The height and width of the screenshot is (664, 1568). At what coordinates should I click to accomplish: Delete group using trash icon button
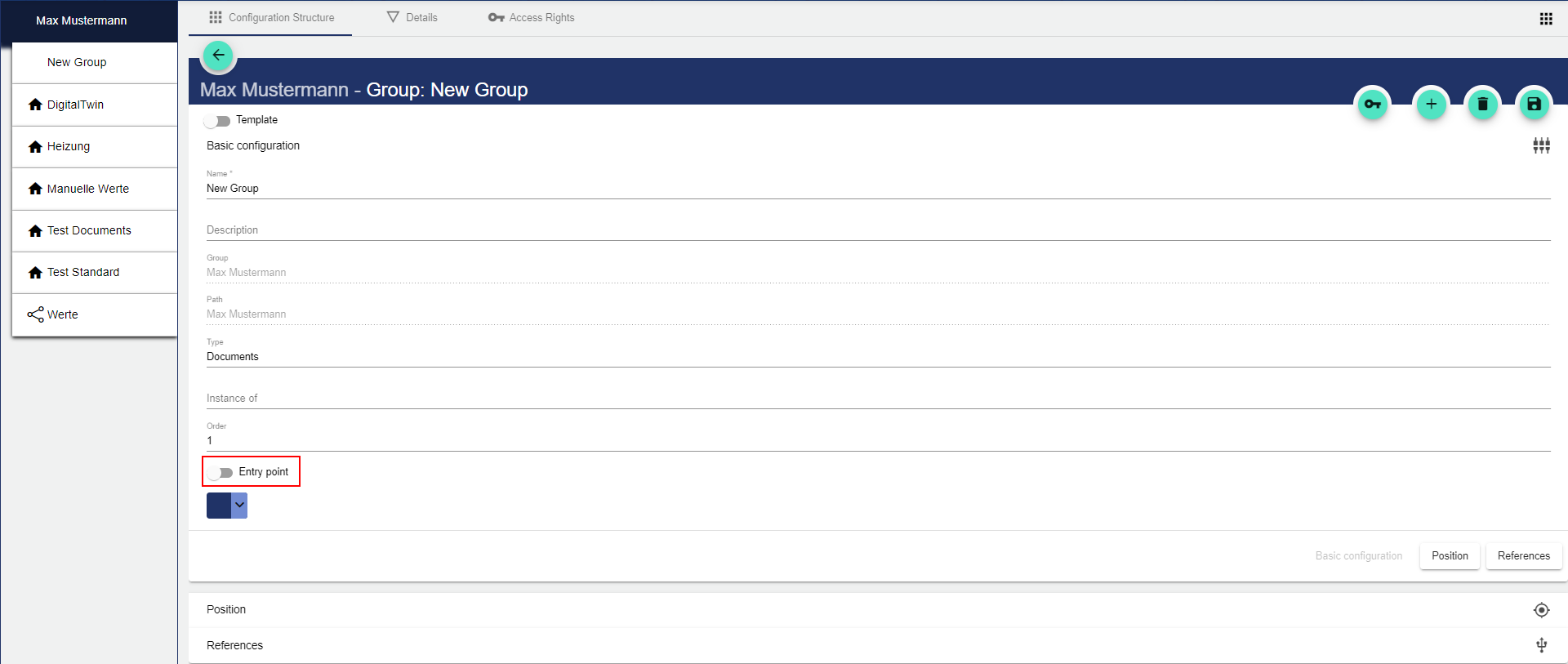[x=1482, y=105]
